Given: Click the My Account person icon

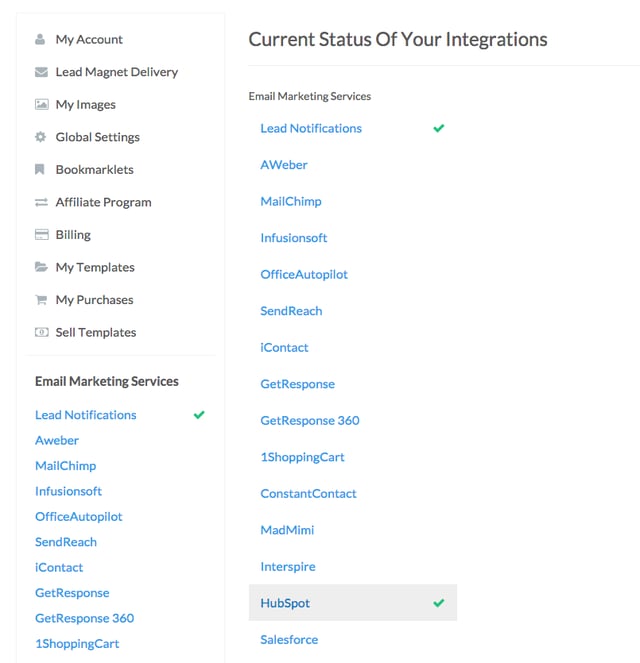Looking at the screenshot, I should click(x=40, y=39).
